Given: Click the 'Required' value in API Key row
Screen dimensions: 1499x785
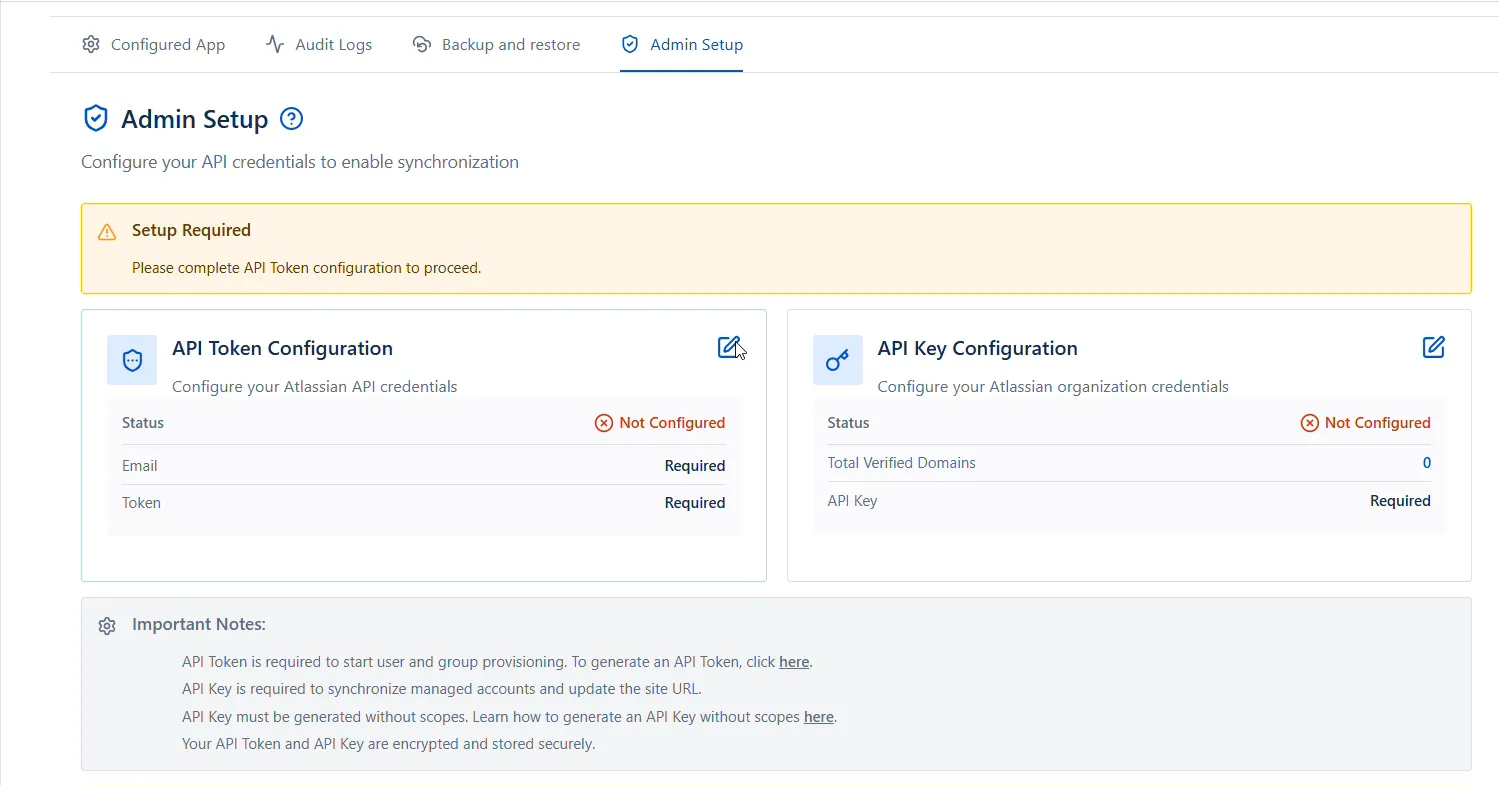Looking at the screenshot, I should coord(1400,501).
